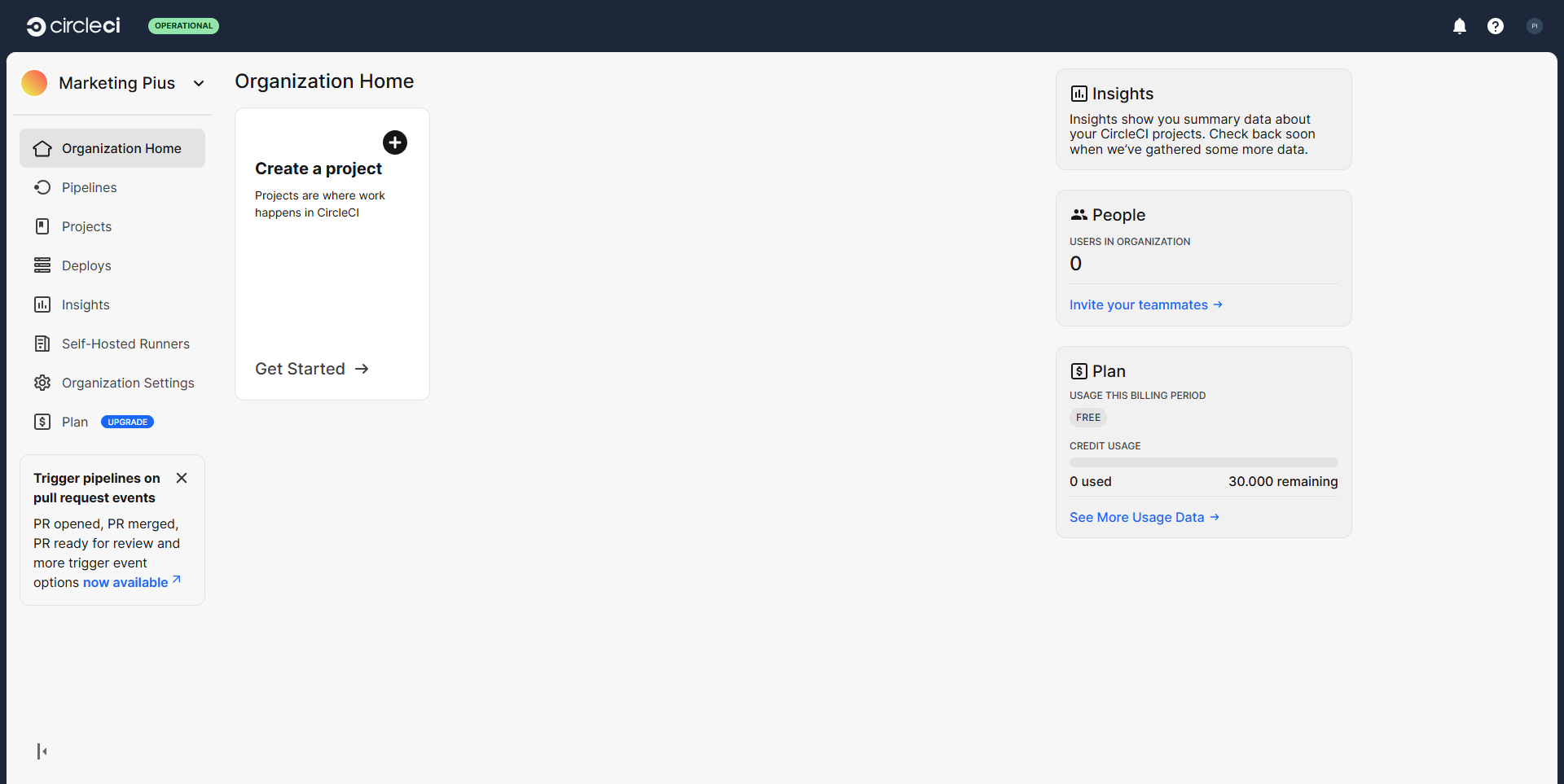Open Self-Hosted Runners page
Screen dimensions: 1564x784
click(x=125, y=344)
